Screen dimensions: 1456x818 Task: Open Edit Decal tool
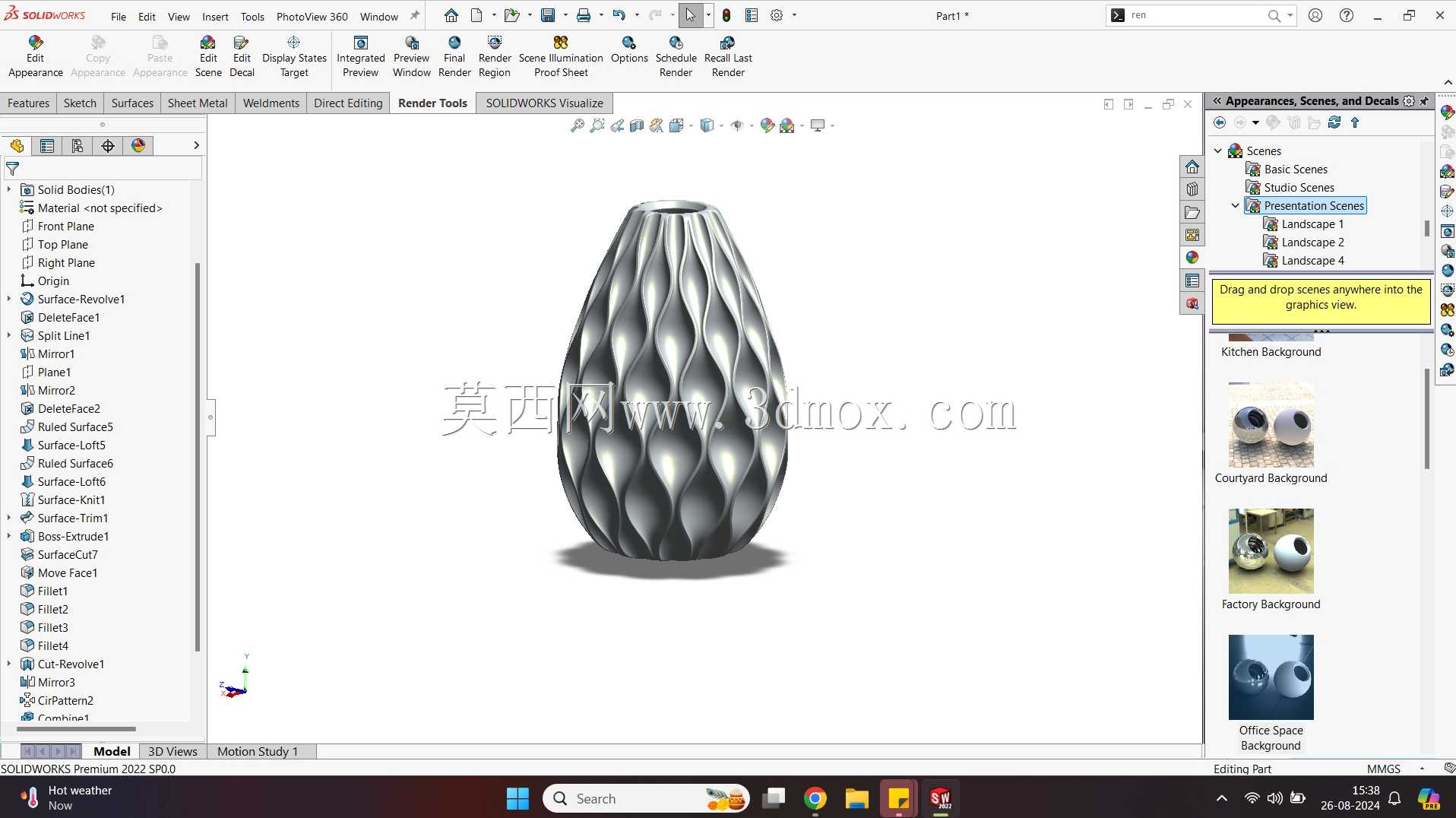coord(242,57)
